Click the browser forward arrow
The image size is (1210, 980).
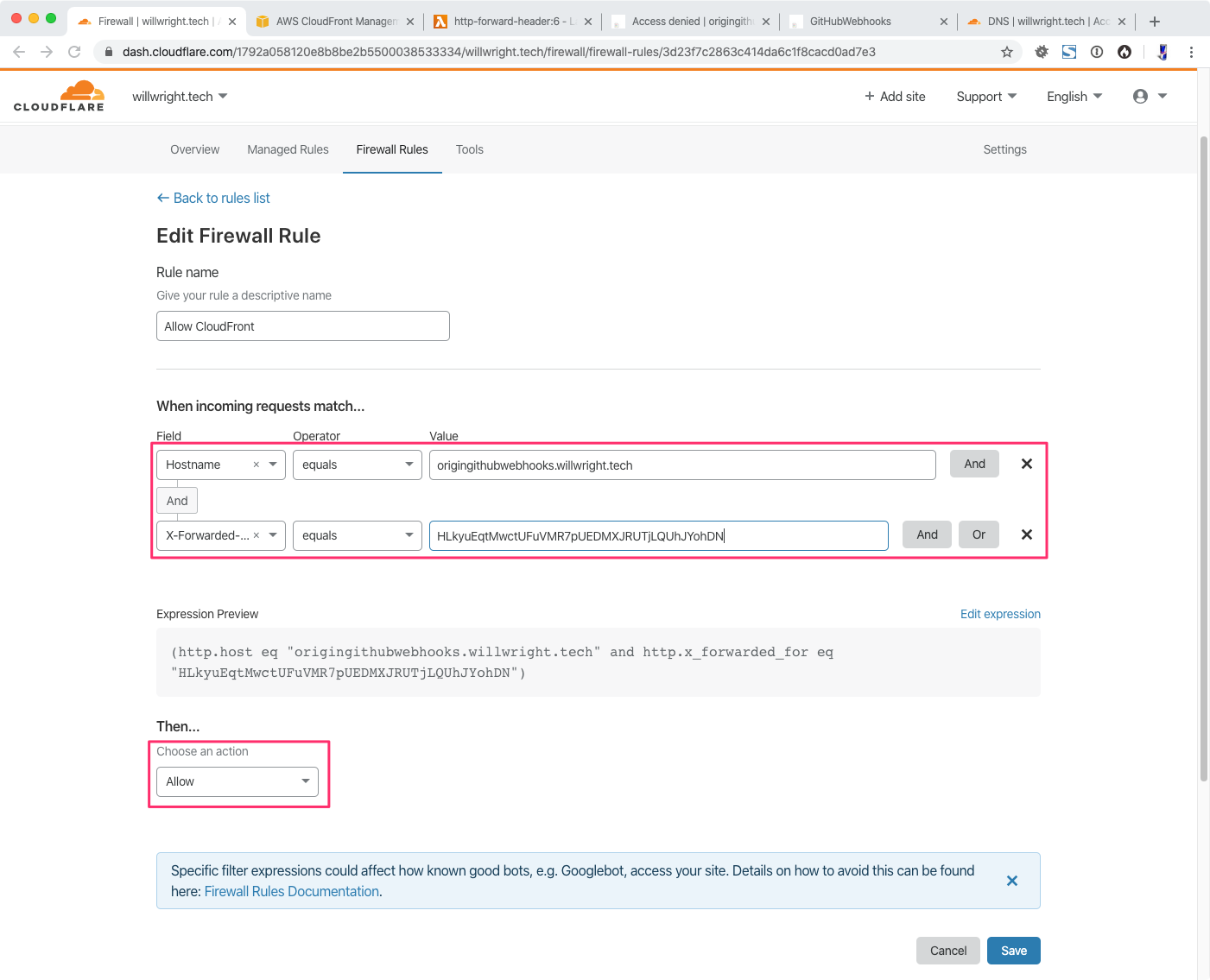47,52
